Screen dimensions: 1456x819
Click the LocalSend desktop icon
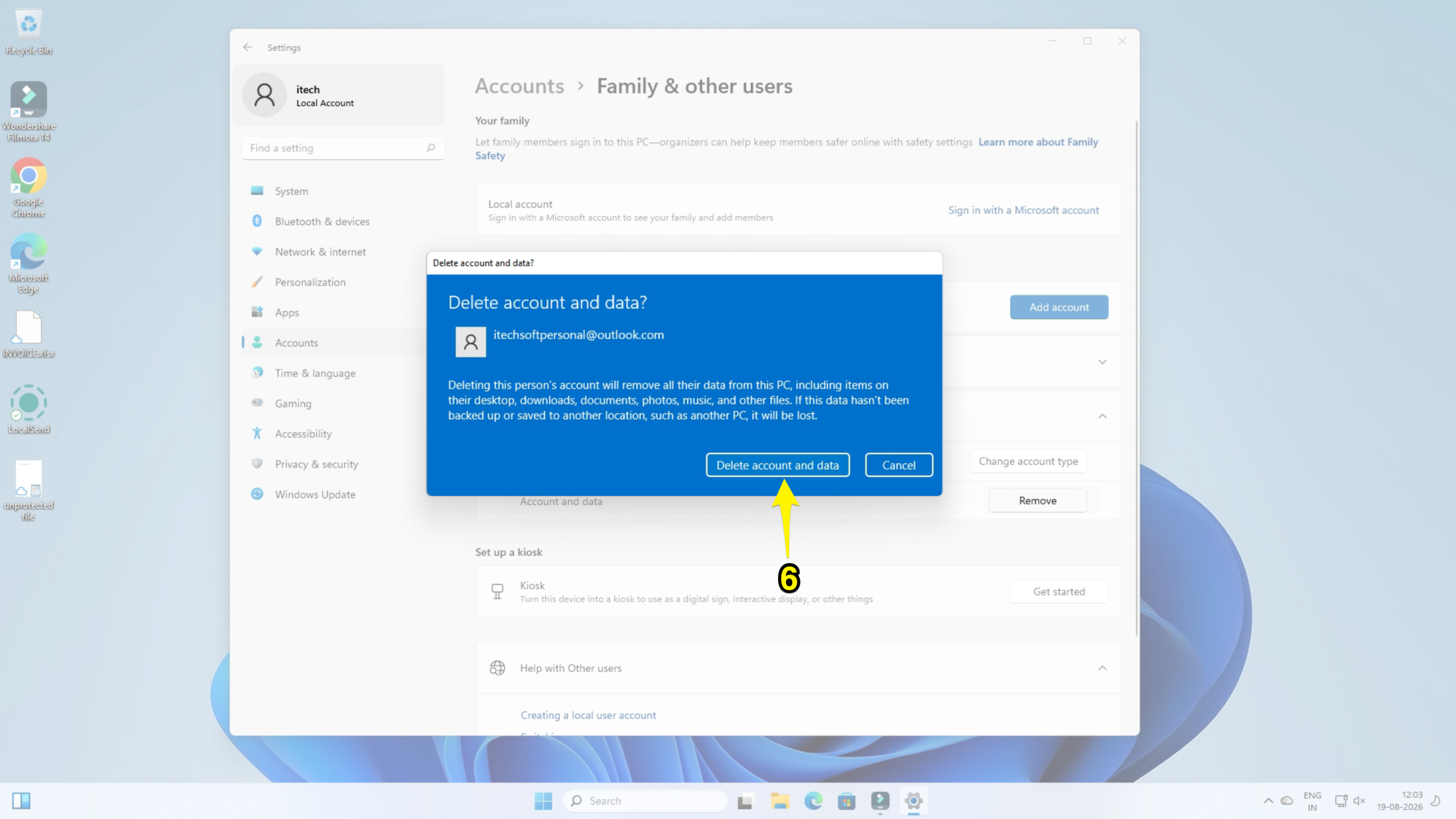point(28,409)
